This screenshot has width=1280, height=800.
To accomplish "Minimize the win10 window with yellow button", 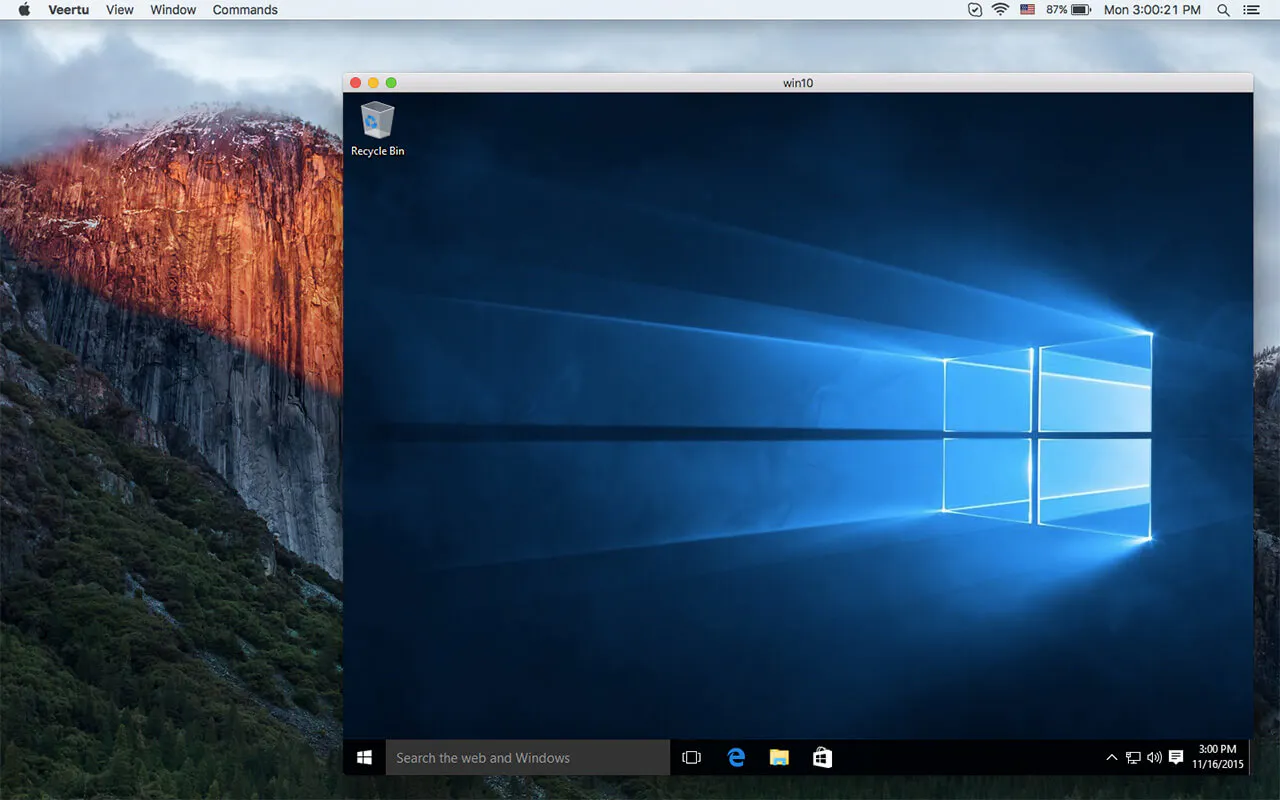I will click(374, 83).
